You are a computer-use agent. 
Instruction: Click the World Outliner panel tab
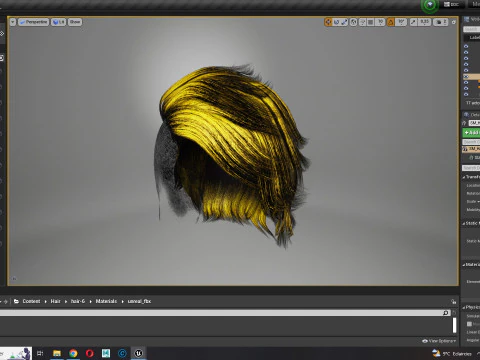[x=472, y=19]
